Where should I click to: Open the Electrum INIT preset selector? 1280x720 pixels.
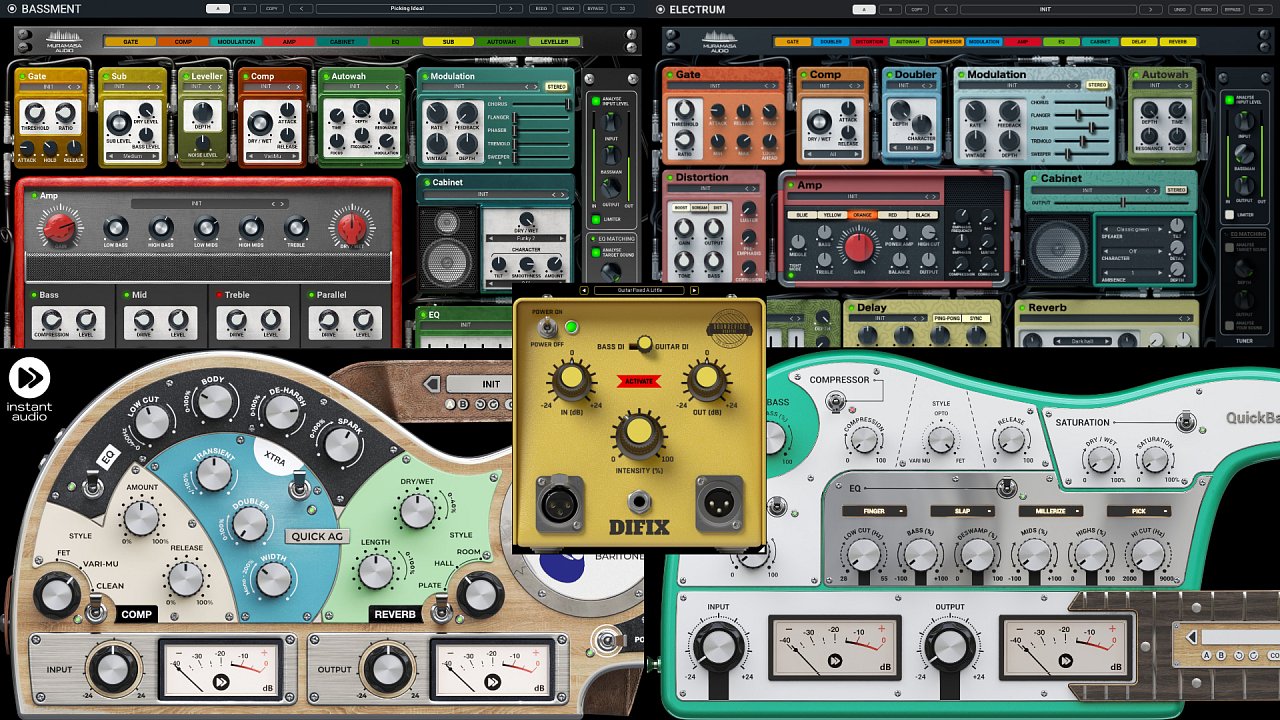(1045, 9)
